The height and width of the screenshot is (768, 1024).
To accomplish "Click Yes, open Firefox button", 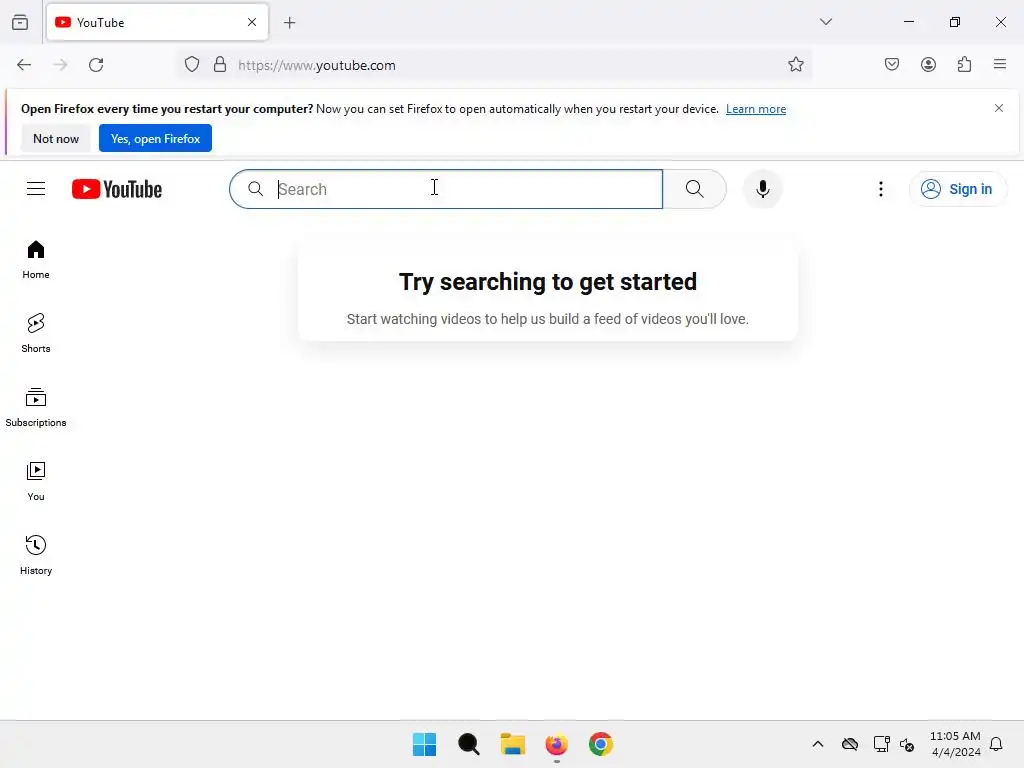I will pyautogui.click(x=155, y=138).
